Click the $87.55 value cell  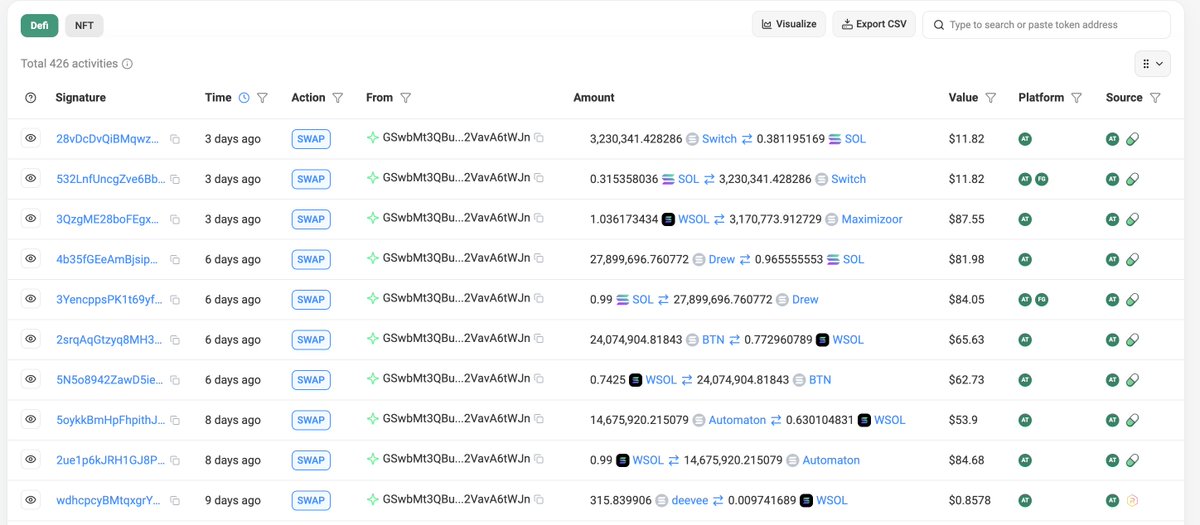pos(966,219)
